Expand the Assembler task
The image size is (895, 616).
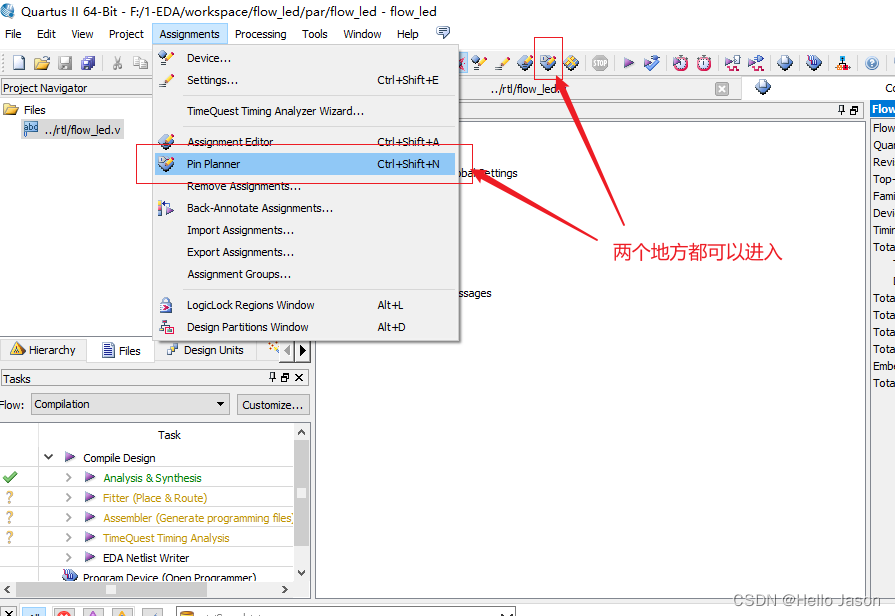(68, 517)
